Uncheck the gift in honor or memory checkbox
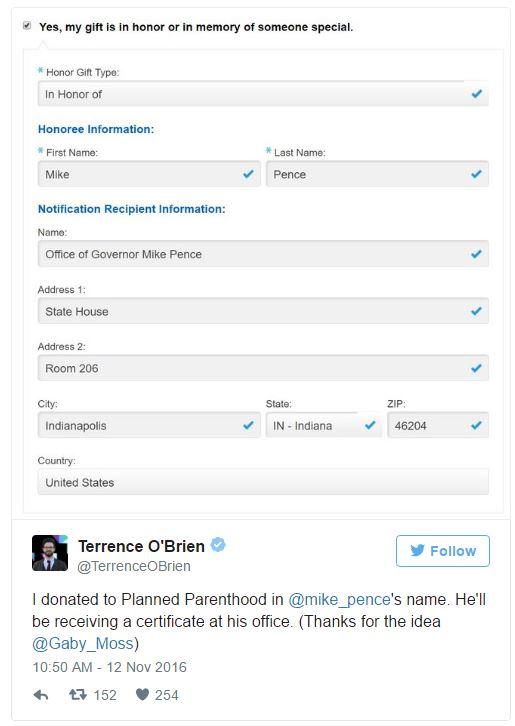 (x=27, y=25)
